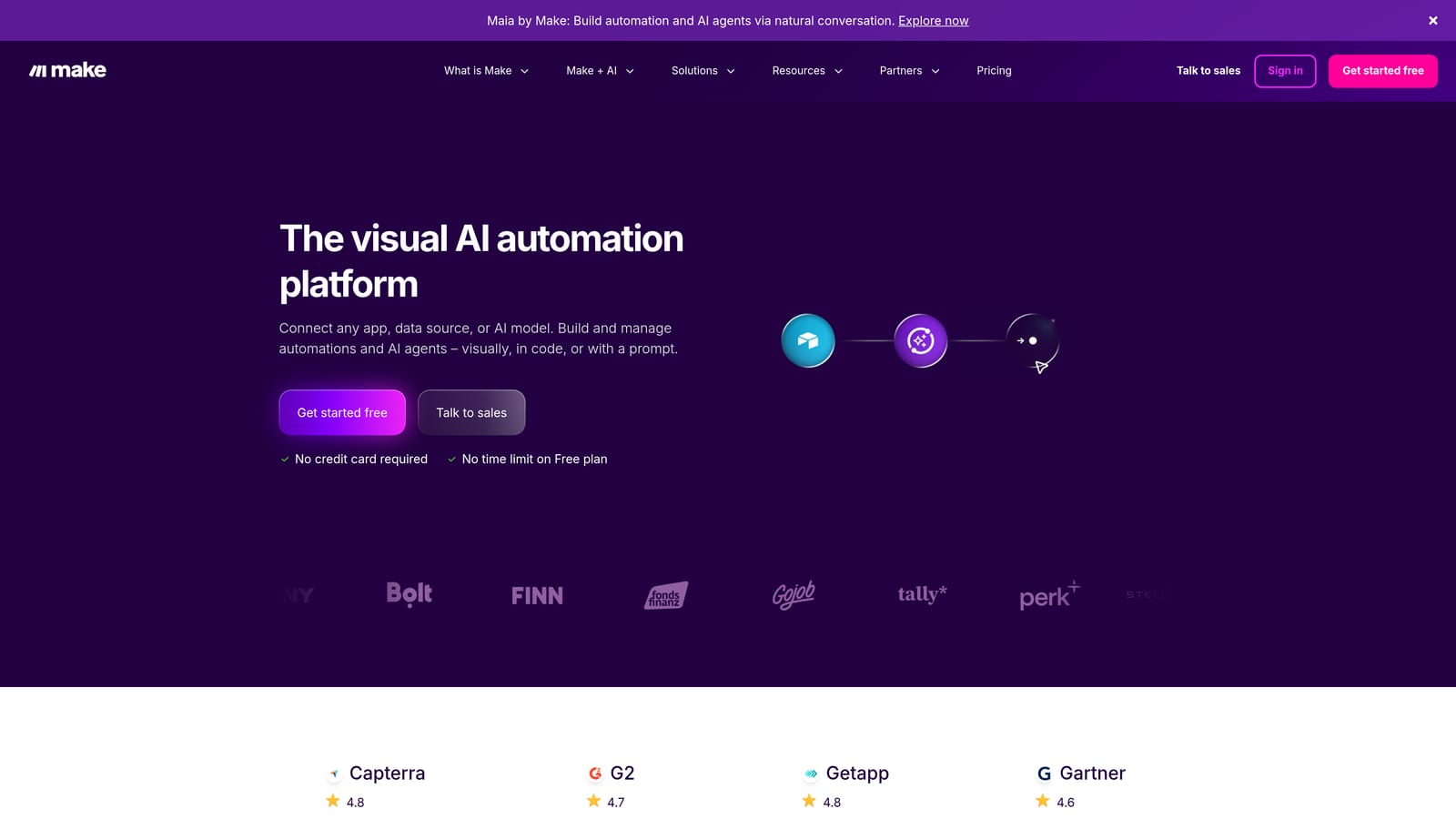Click the purple AI agent module icon
Screen dimensions: 1456x819
click(920, 340)
